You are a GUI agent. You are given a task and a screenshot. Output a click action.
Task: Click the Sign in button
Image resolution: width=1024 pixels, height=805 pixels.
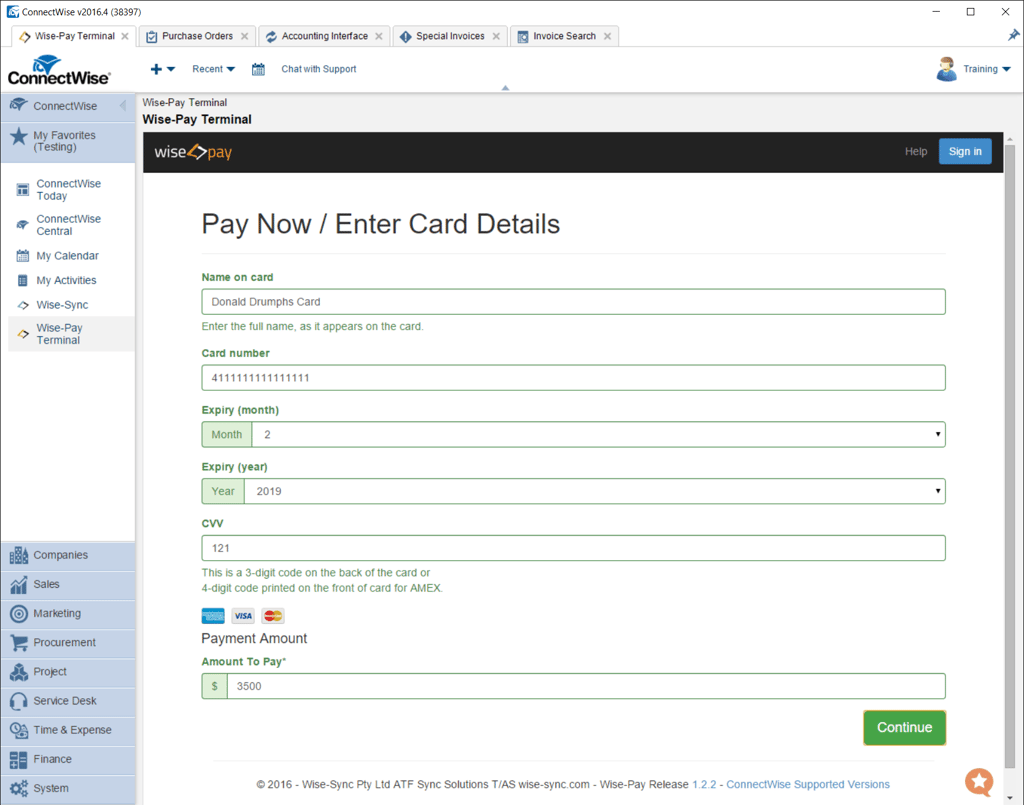pos(965,151)
